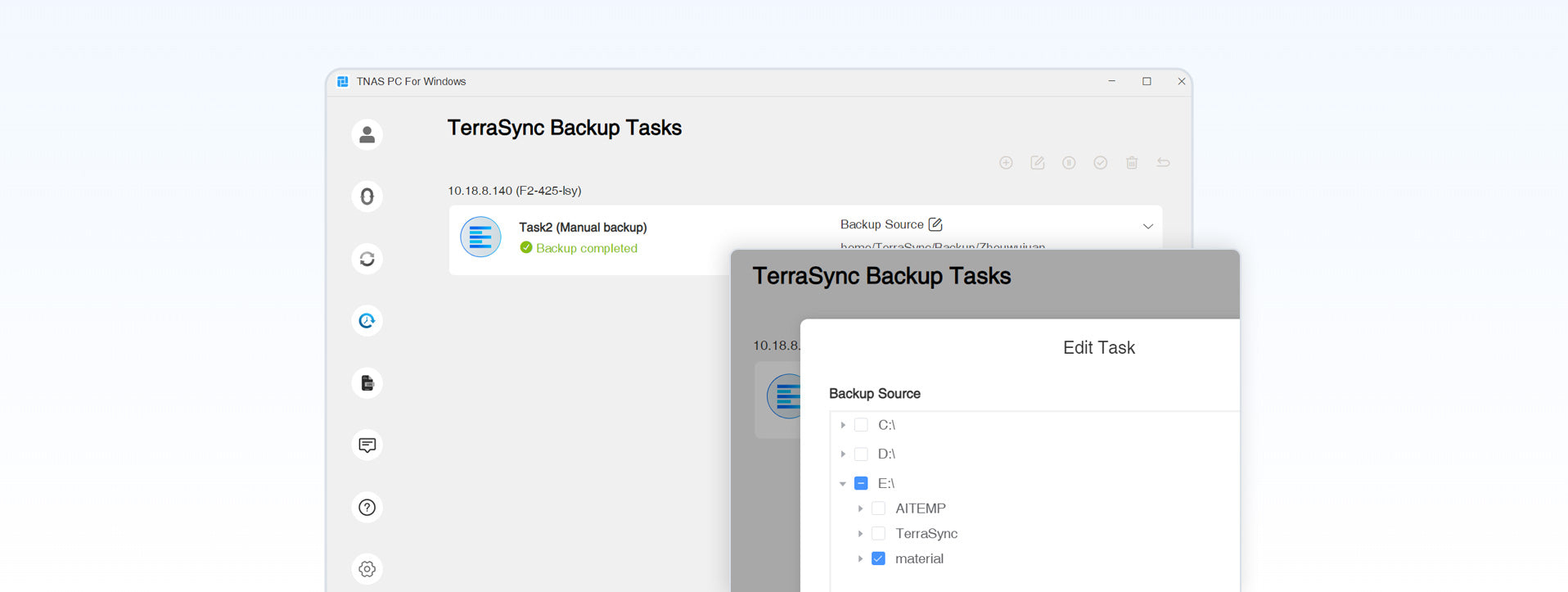Open the user account sidebar icon

[x=367, y=134]
